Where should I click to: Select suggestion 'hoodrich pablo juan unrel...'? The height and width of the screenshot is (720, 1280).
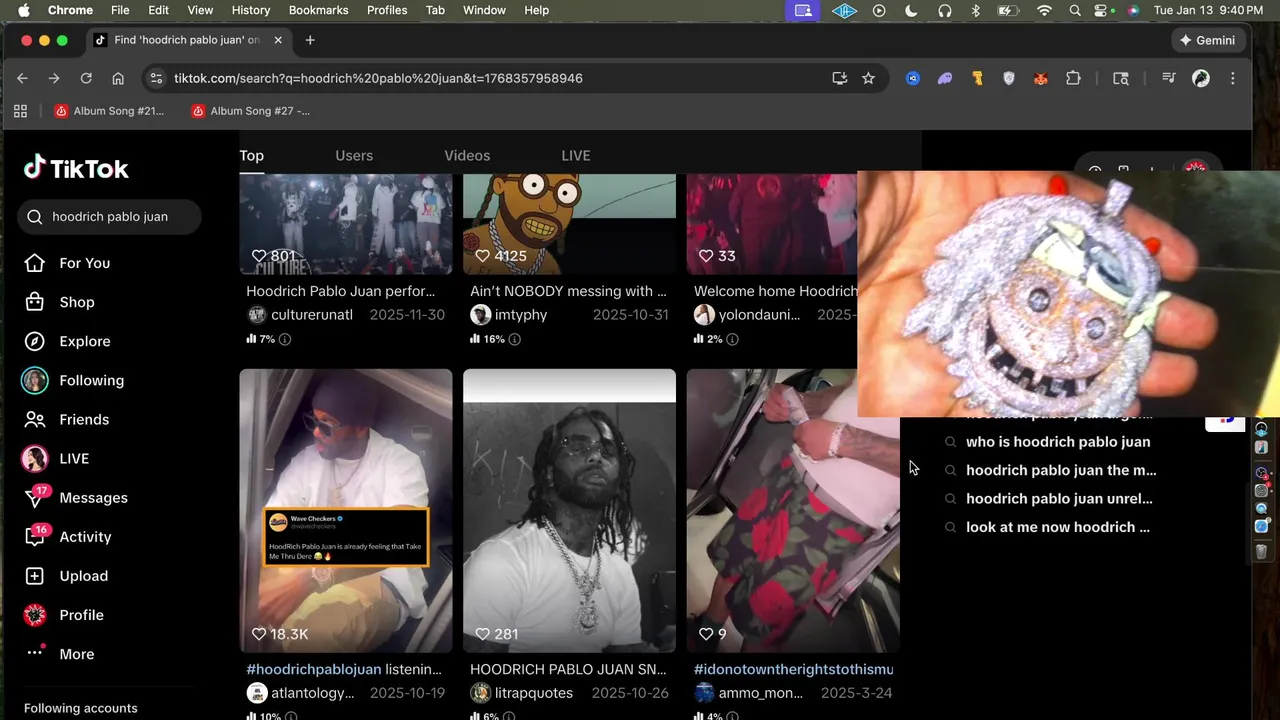(x=1059, y=499)
